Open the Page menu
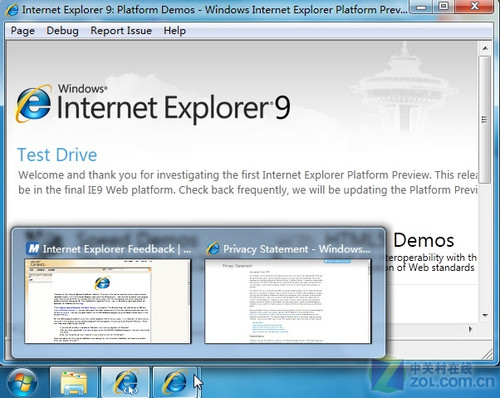Viewport: 500px width, 398px height. tap(23, 31)
